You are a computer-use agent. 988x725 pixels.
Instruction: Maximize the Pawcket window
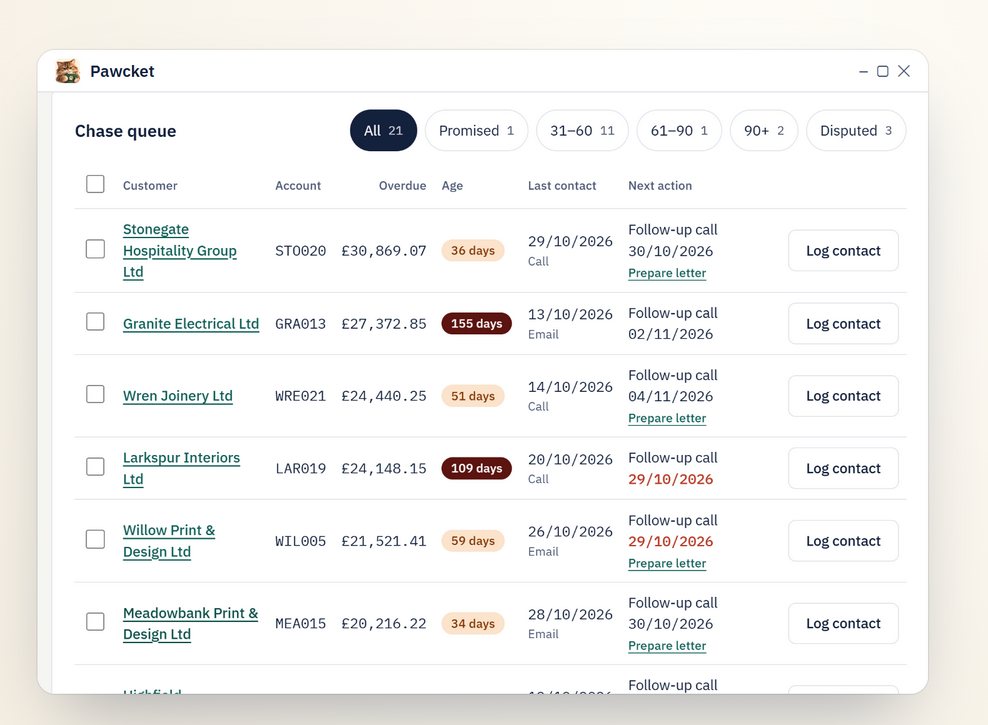pos(883,71)
